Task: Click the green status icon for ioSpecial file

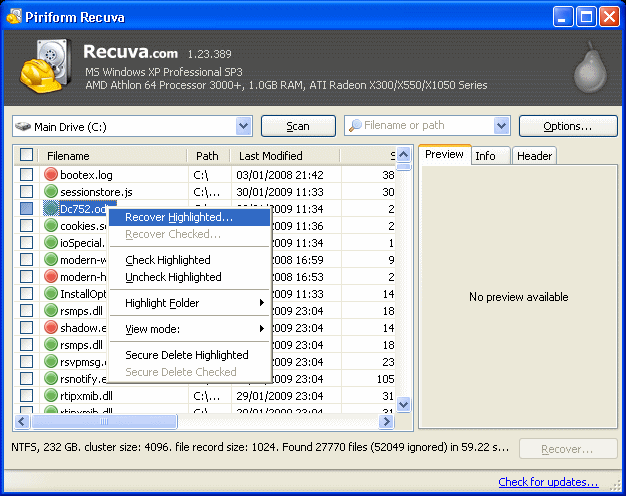Action: 51,242
